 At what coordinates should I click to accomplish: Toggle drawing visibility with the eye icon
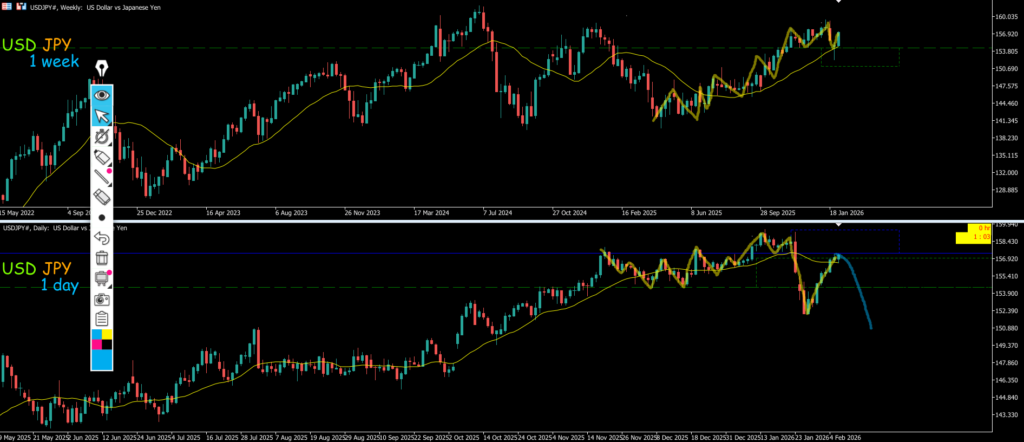tap(101, 96)
